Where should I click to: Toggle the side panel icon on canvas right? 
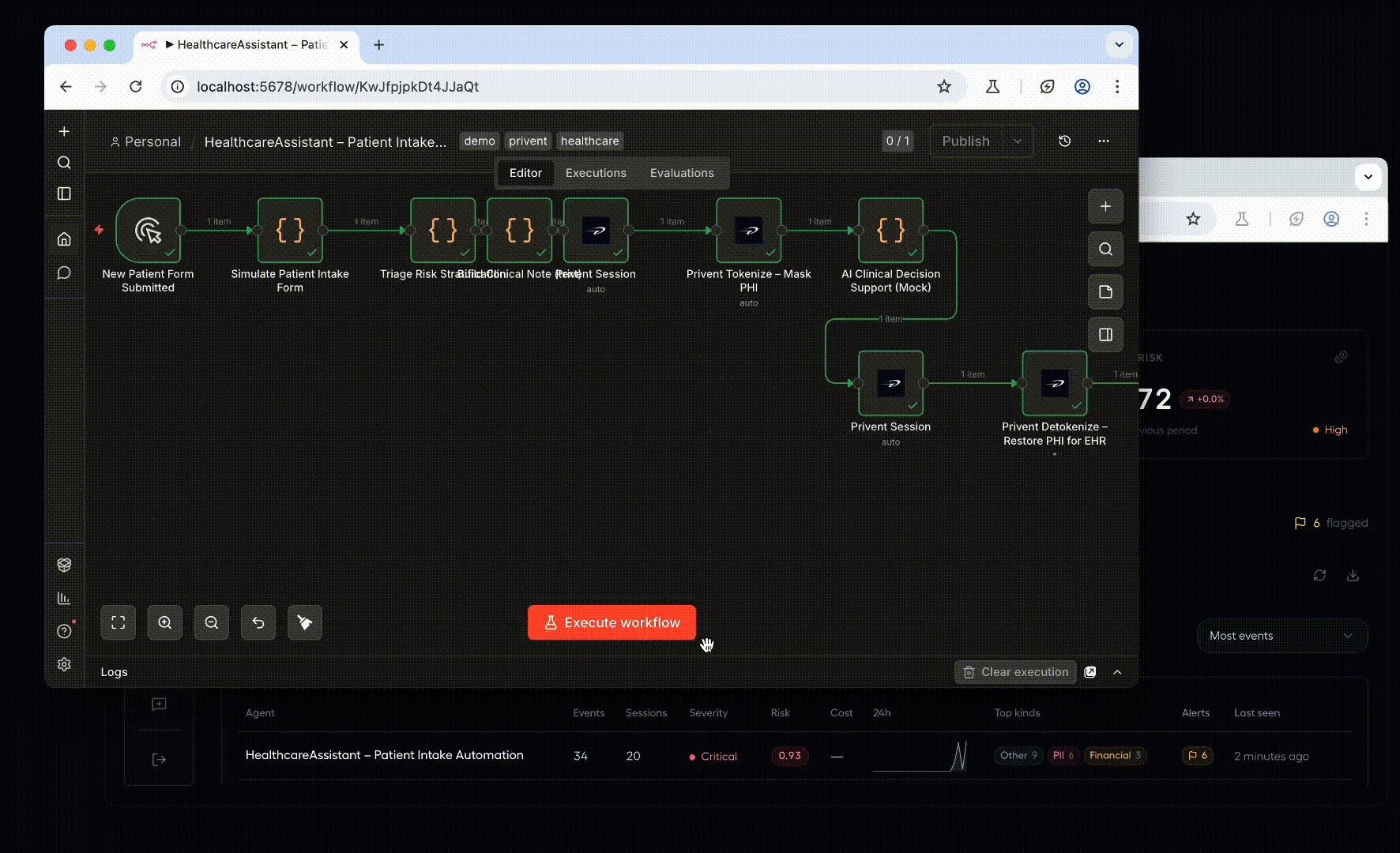[x=1106, y=334]
